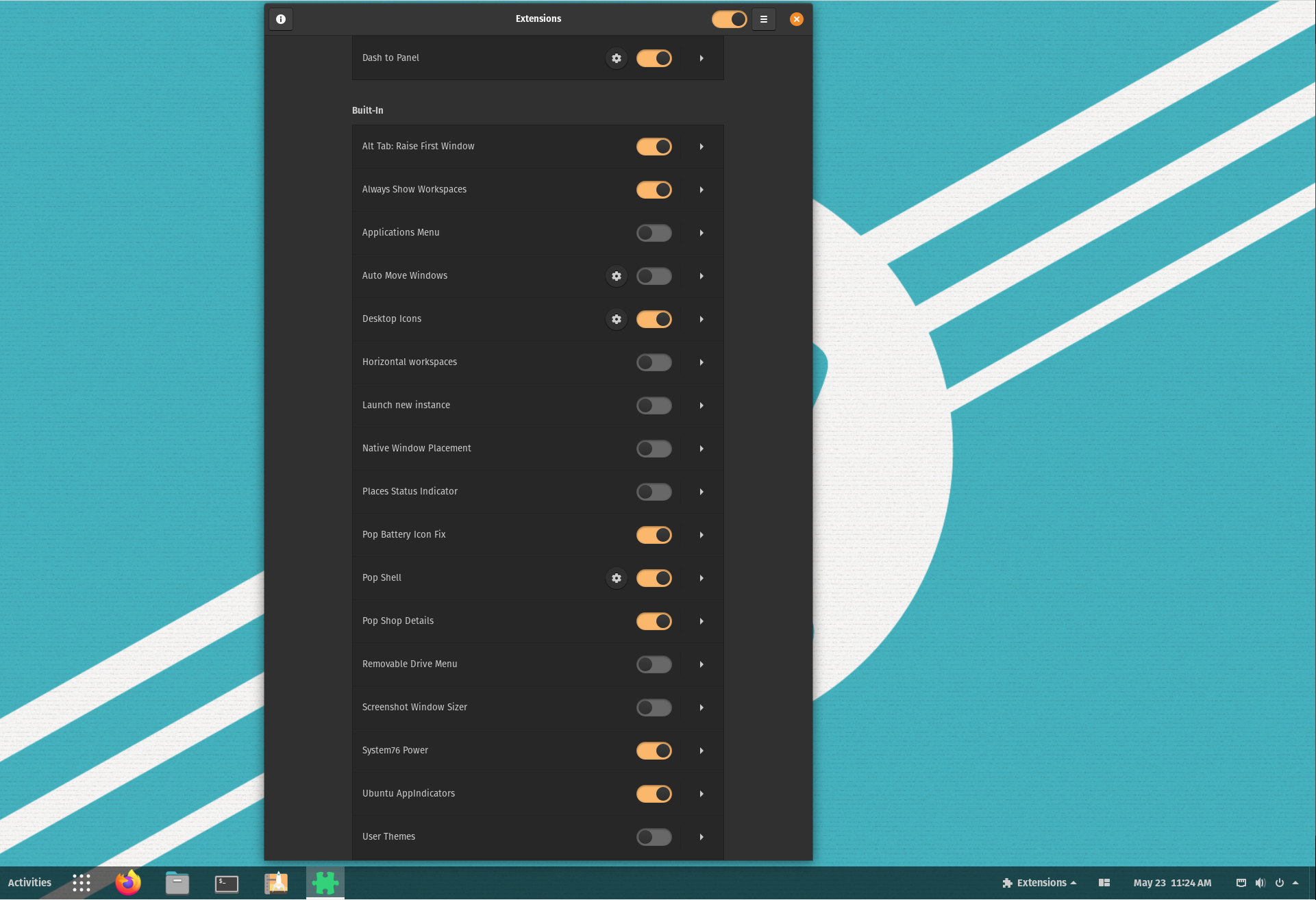Disable Alt Tab: Raise First Window
The height and width of the screenshot is (900, 1316).
click(x=654, y=147)
